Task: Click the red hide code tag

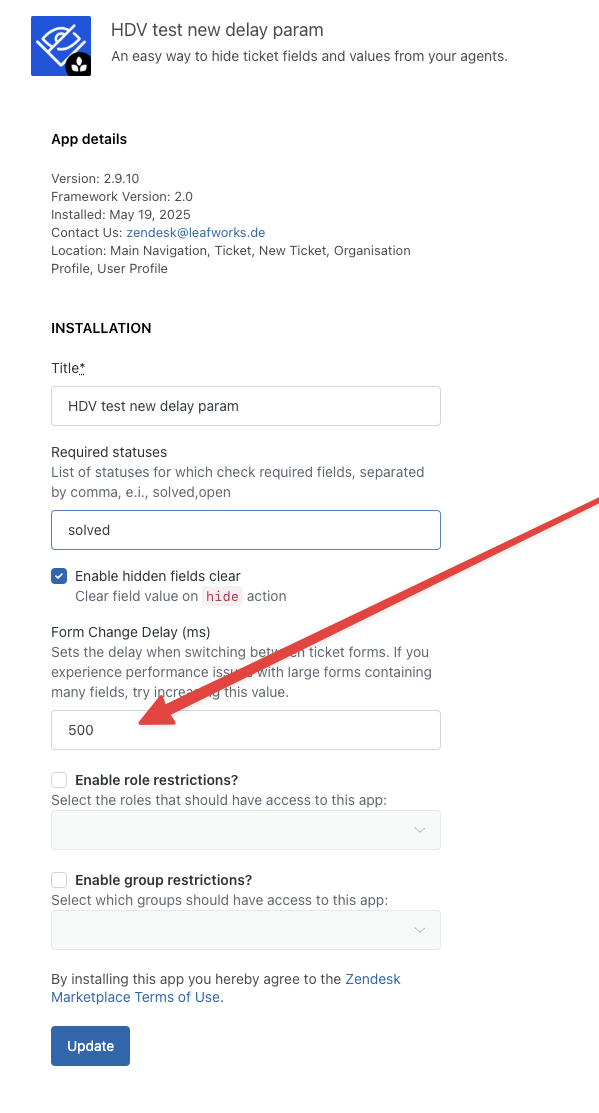Action: click(x=222, y=596)
